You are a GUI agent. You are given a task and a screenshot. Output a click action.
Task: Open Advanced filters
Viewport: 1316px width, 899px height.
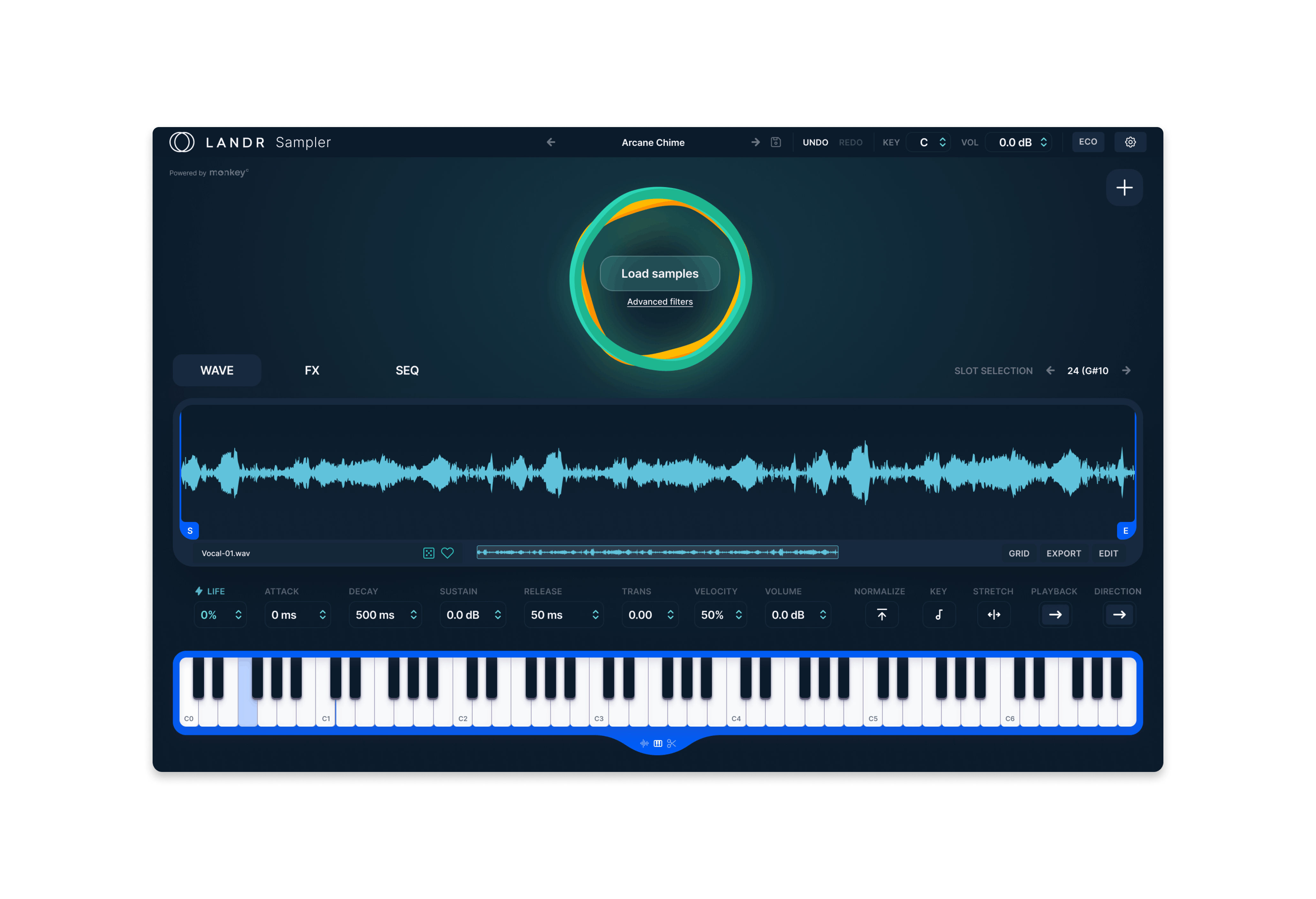coord(660,302)
